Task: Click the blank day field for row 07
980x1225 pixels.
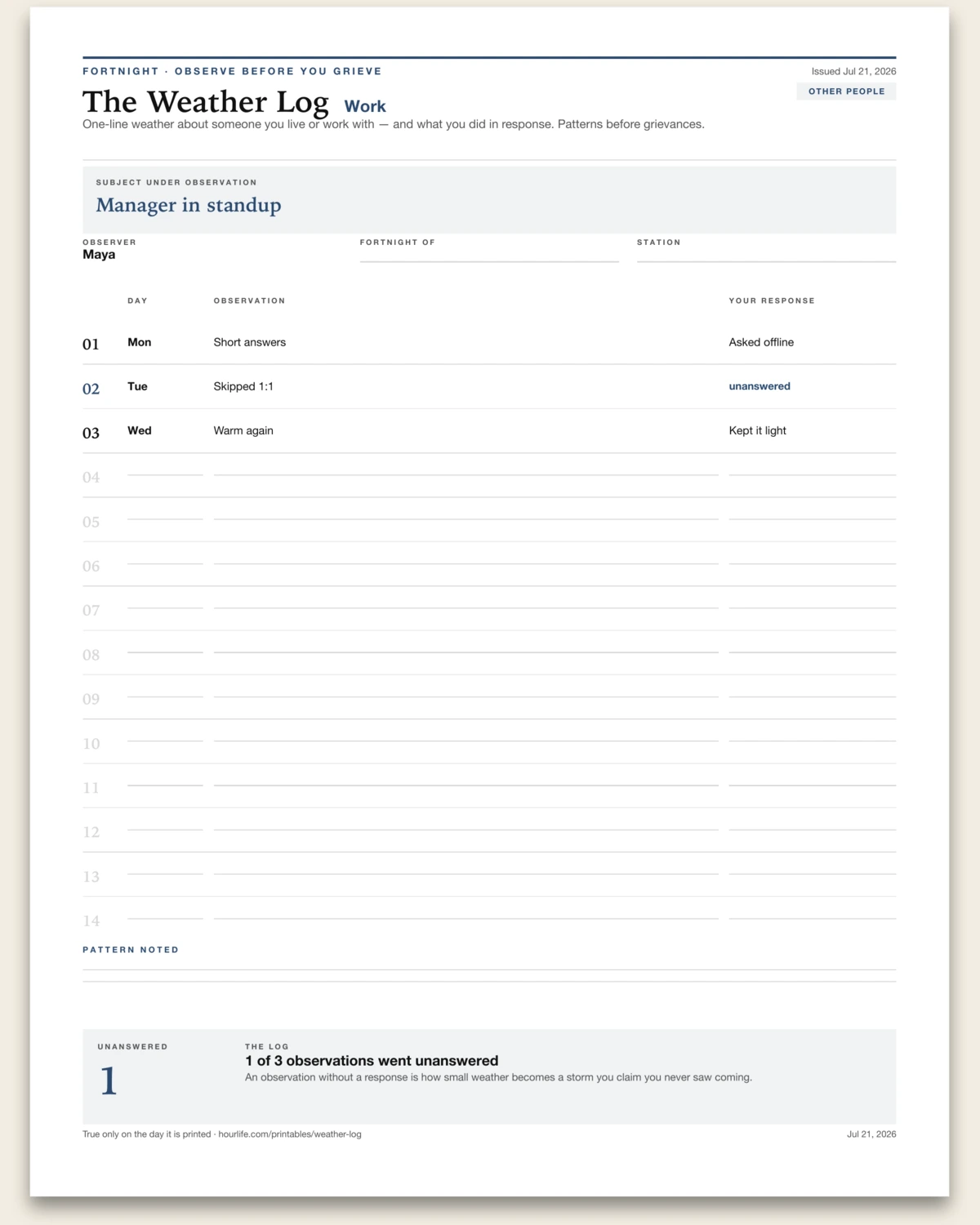Action: tap(165, 601)
